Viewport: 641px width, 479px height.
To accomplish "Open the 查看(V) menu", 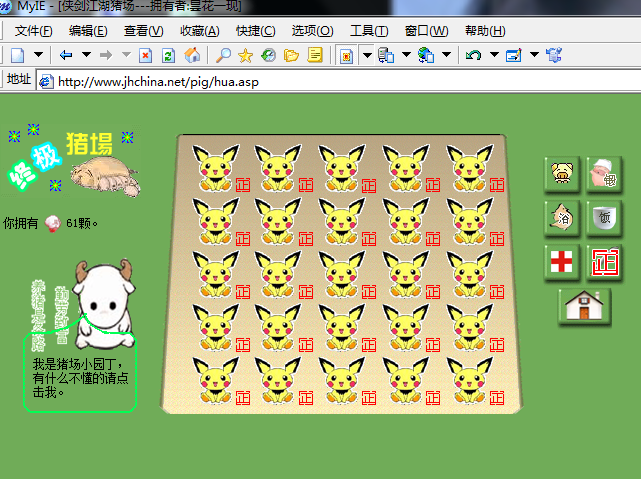I will pos(143,31).
